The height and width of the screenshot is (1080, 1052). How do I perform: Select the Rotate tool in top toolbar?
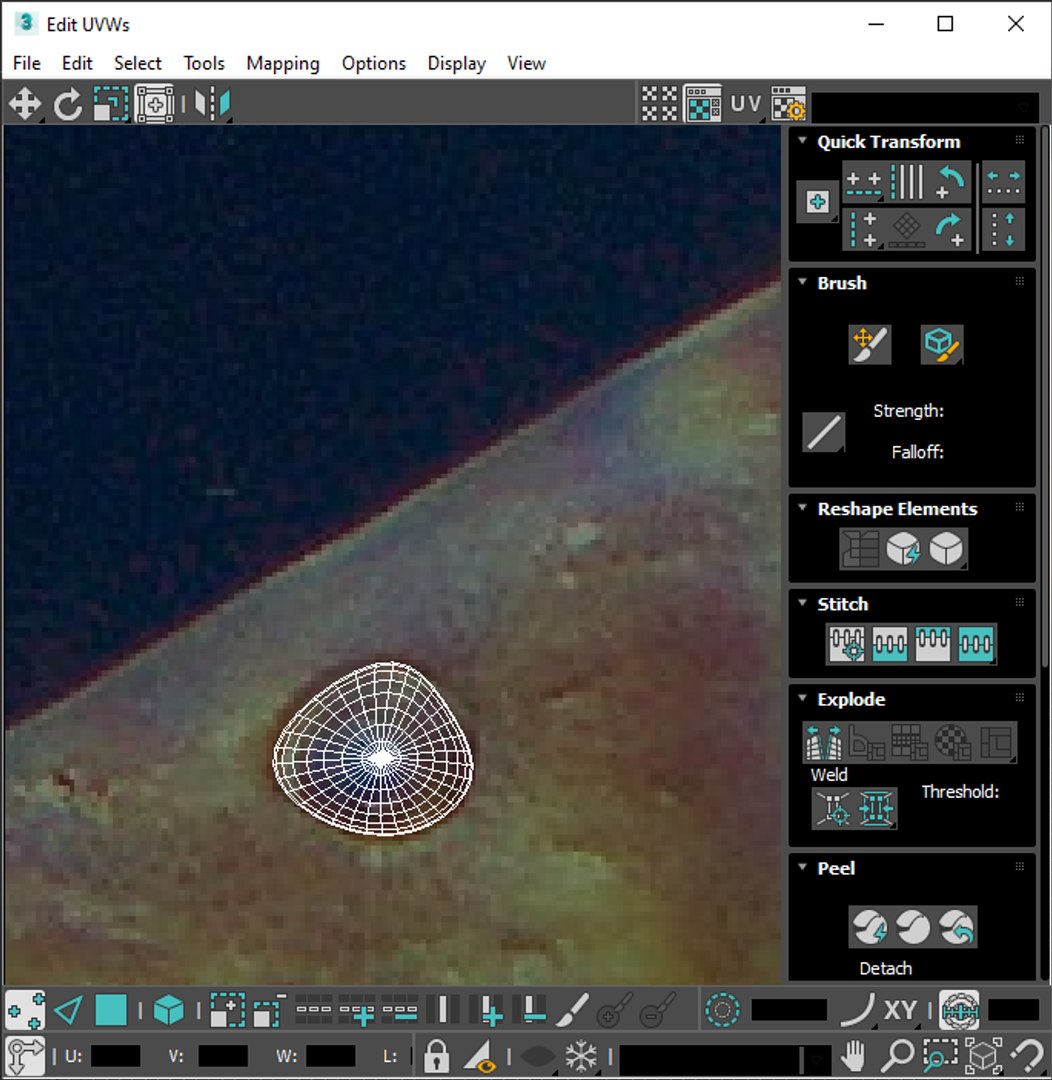point(68,104)
